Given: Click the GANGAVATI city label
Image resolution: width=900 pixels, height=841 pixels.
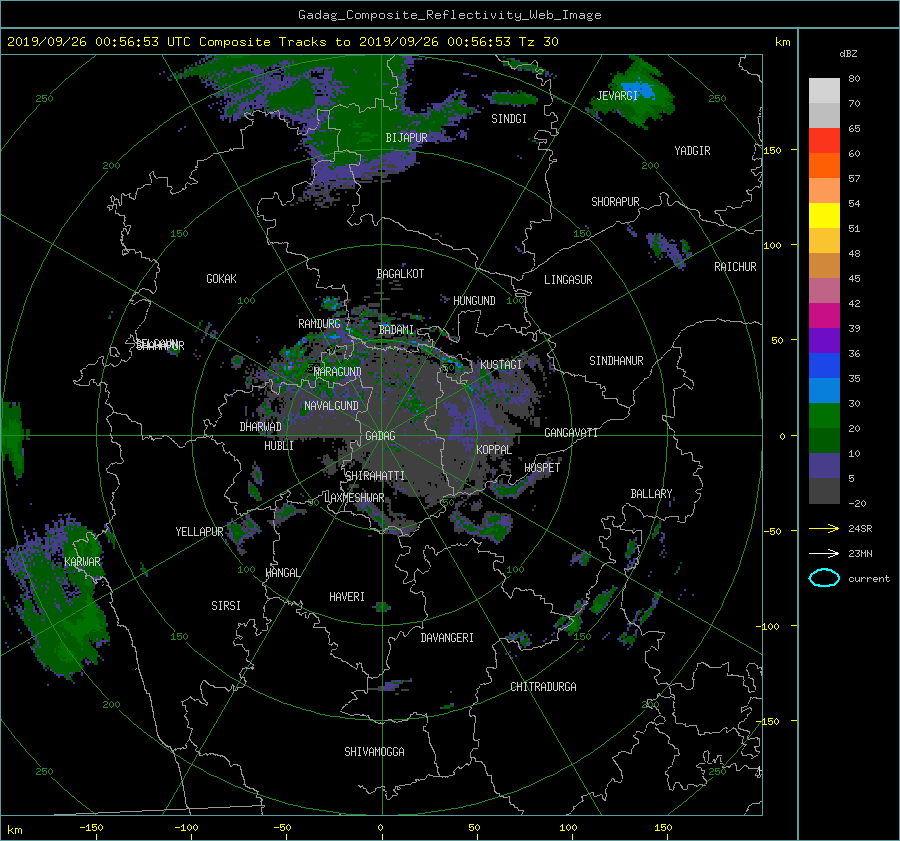Looking at the screenshot, I should pos(571,433).
